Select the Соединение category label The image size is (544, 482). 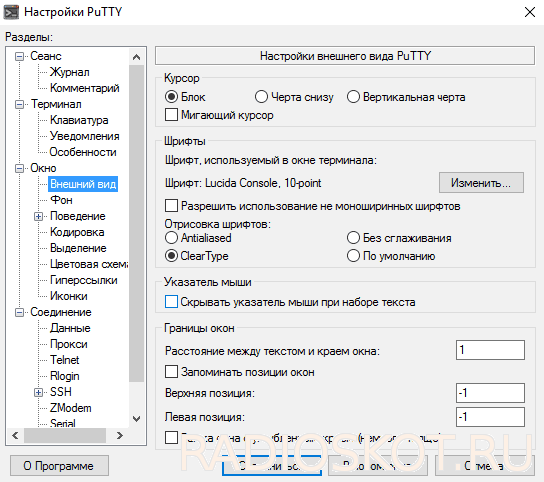[61, 312]
